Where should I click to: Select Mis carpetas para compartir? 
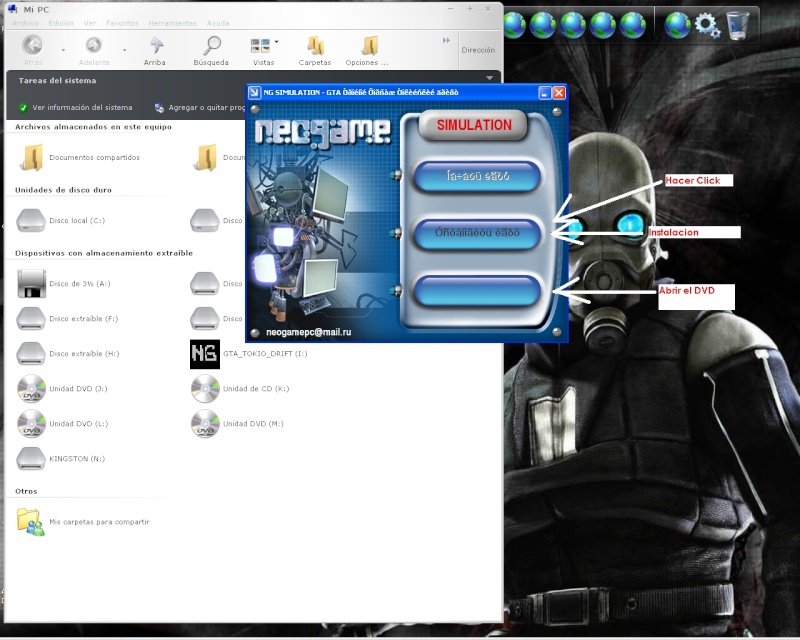coord(83,522)
